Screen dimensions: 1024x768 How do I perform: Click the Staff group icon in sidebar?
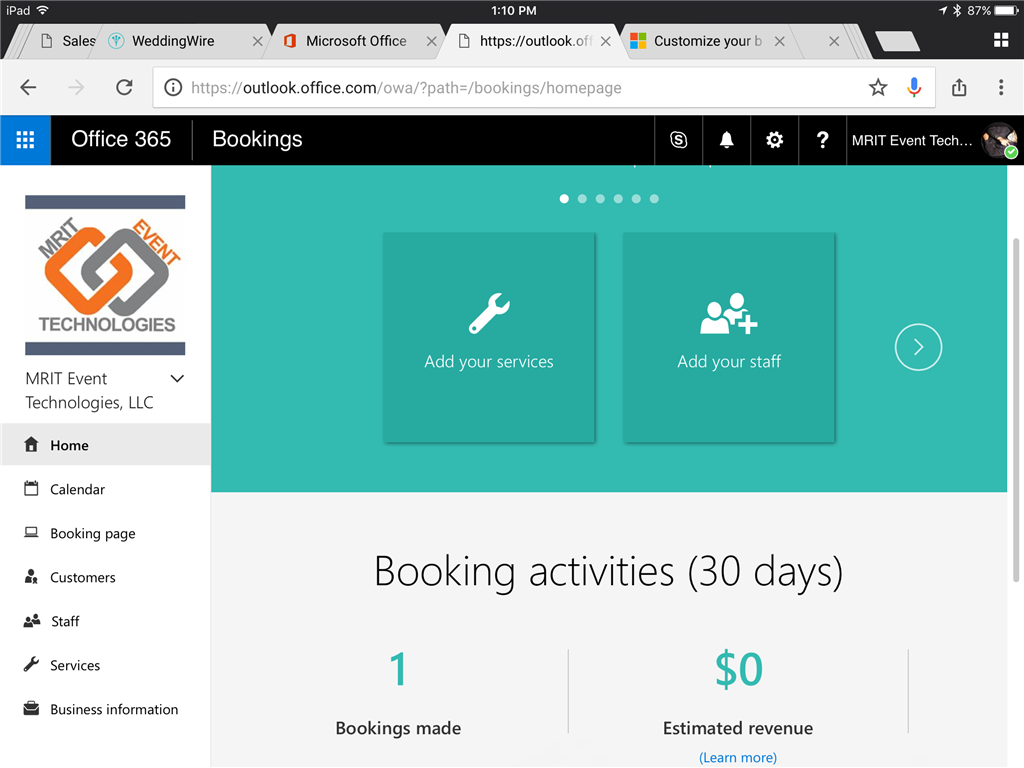[x=31, y=621]
